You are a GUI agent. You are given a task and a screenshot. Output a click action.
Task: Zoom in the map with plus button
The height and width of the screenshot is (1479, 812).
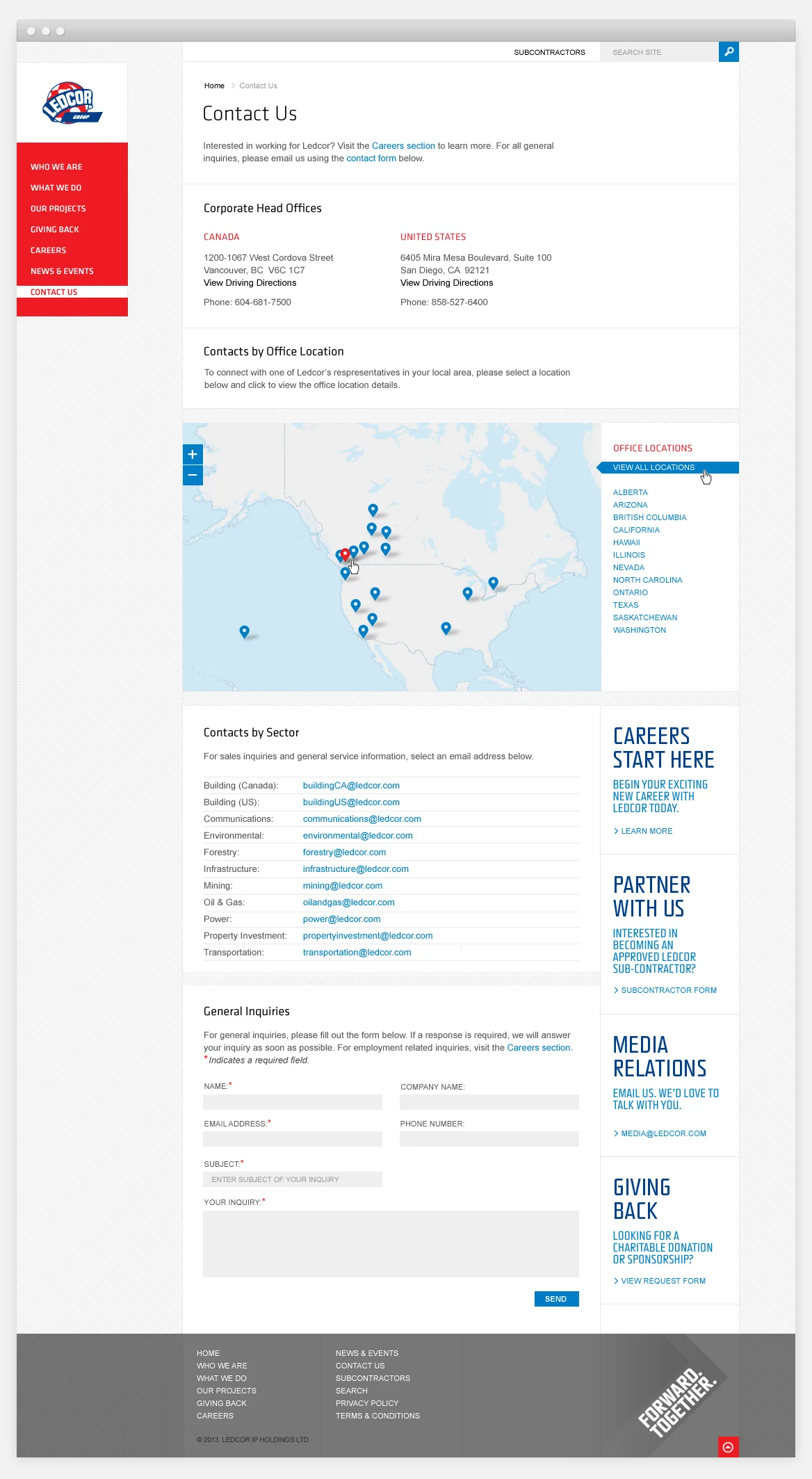point(193,454)
